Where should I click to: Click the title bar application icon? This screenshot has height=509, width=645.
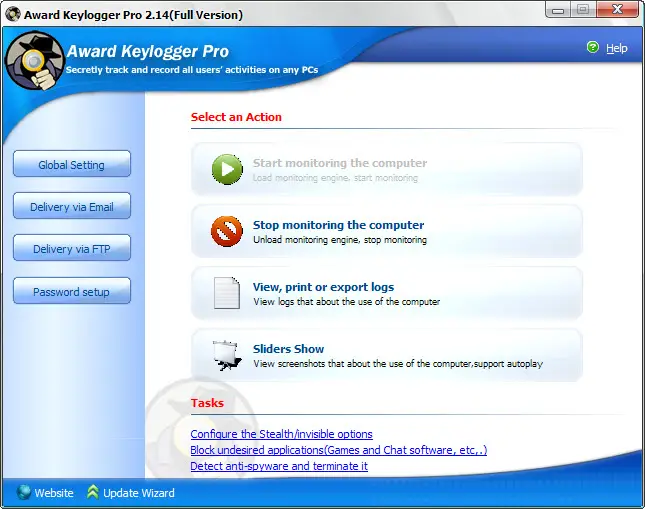click(x=13, y=14)
